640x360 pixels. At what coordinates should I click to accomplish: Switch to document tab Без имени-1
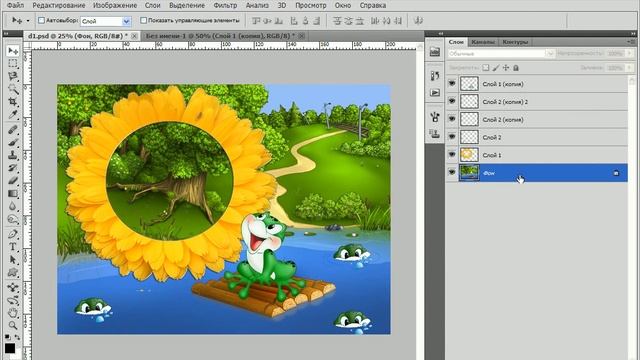(220, 36)
